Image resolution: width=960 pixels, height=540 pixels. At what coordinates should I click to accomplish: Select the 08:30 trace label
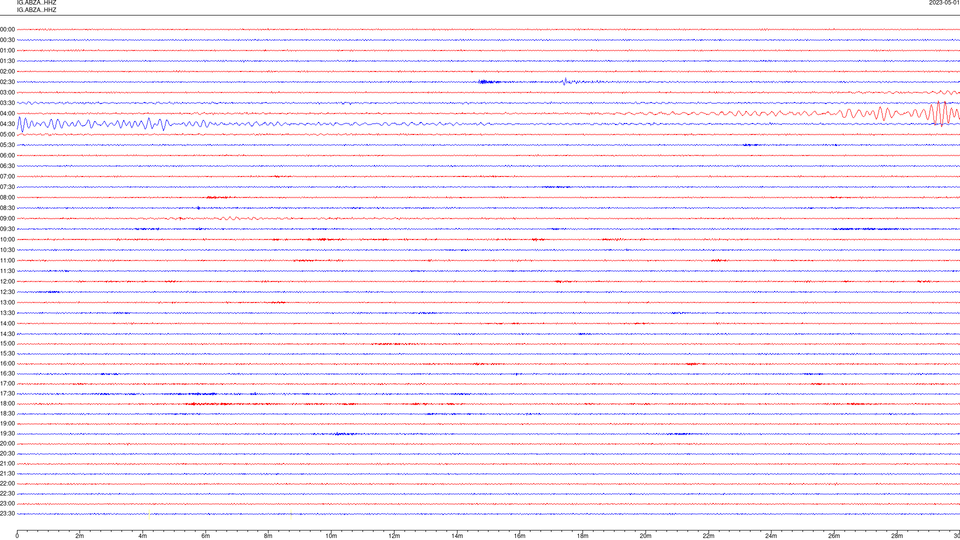click(7, 208)
